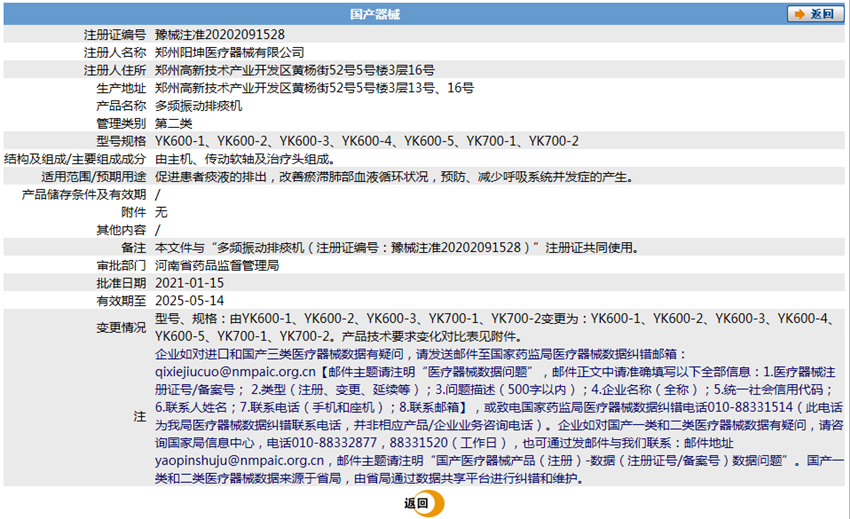The image size is (850, 519).
Task: Select the 型号规格 value listing YK600-1 to YK700-2
Action: [366, 141]
